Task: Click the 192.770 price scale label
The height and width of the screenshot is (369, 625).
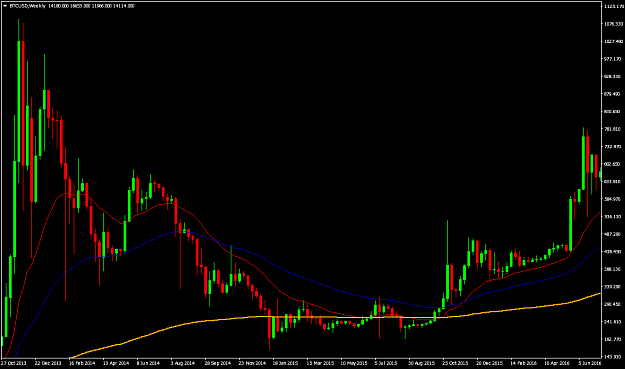Action: 613,340
